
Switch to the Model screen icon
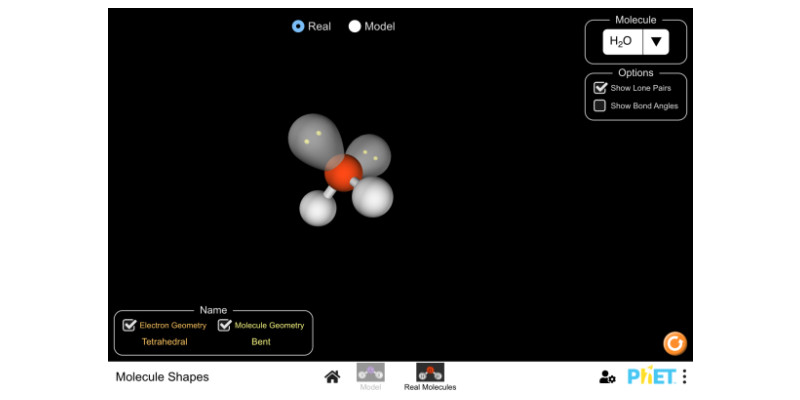[x=370, y=375]
